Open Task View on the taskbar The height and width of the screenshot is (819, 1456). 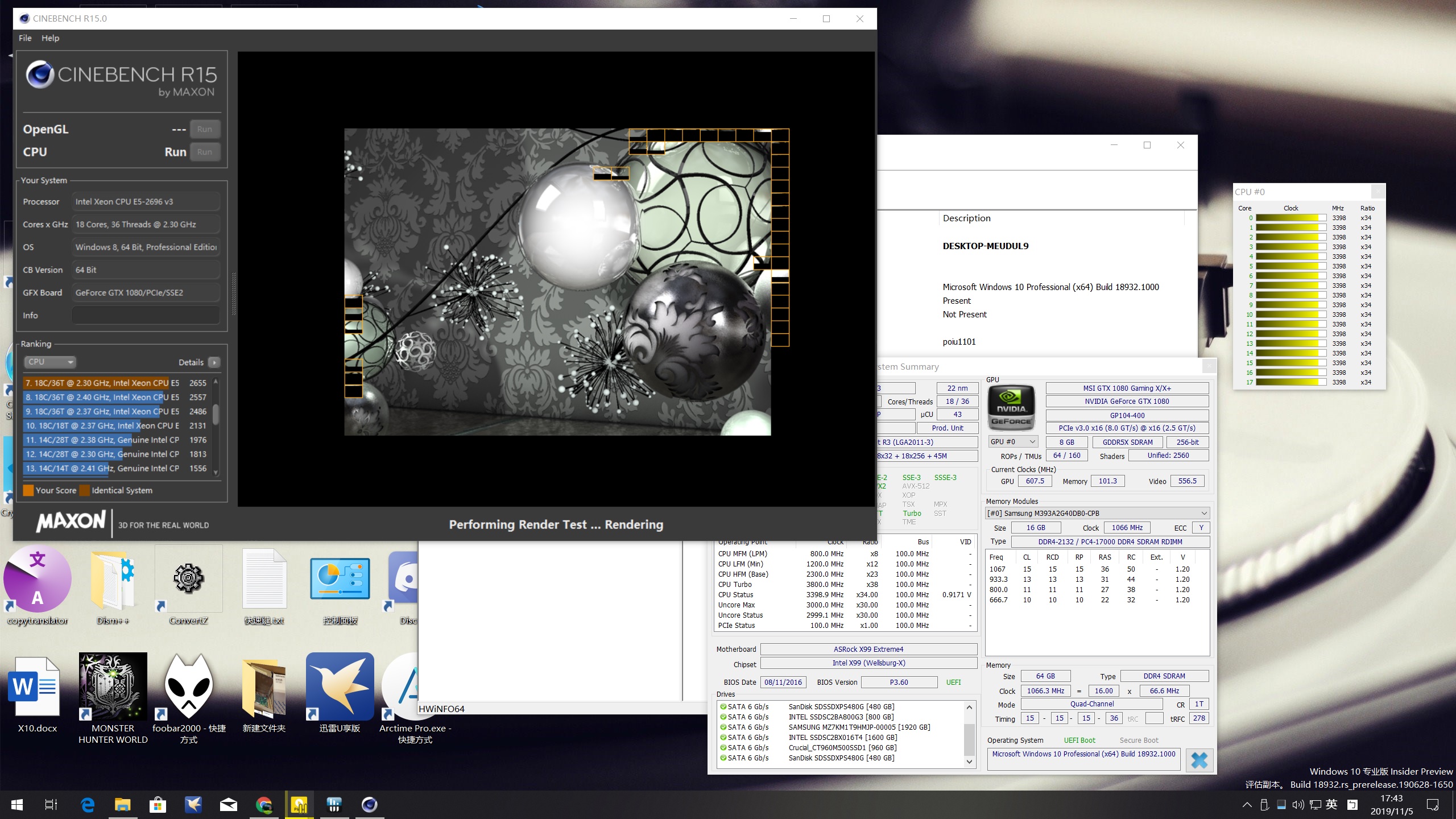[x=51, y=805]
